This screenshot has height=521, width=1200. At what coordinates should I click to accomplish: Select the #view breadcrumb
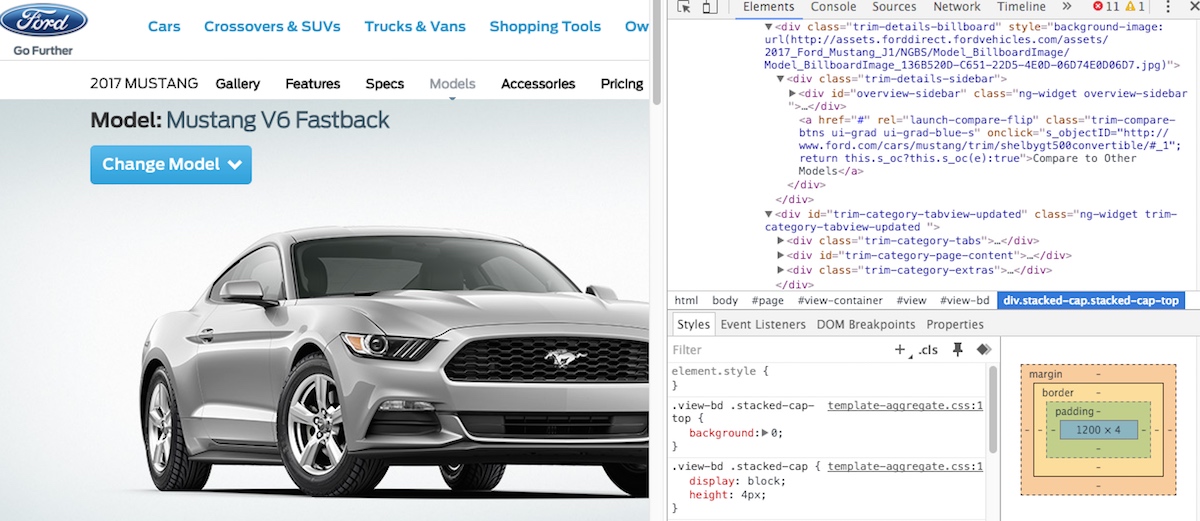pyautogui.click(x=911, y=300)
